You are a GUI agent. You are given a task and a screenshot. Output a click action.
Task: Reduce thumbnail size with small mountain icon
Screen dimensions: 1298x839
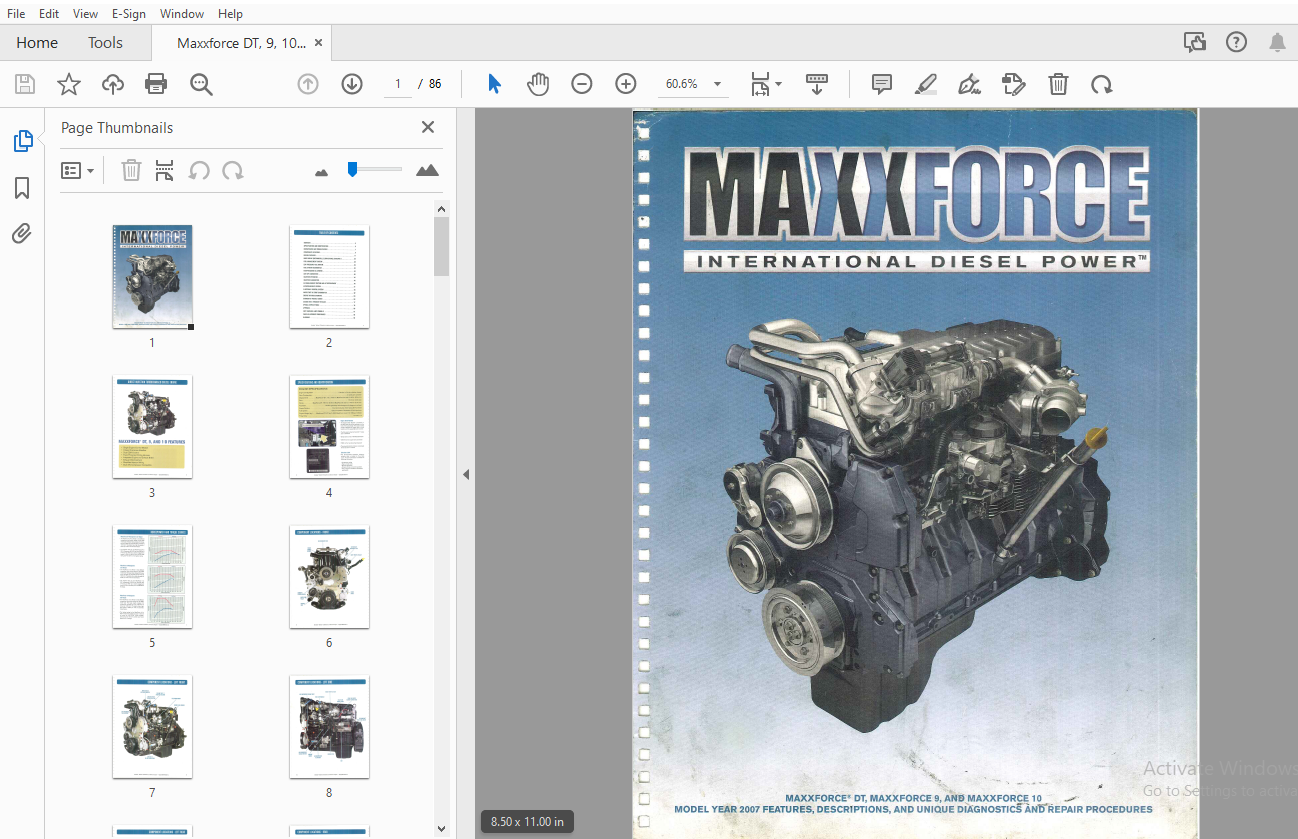pos(321,172)
